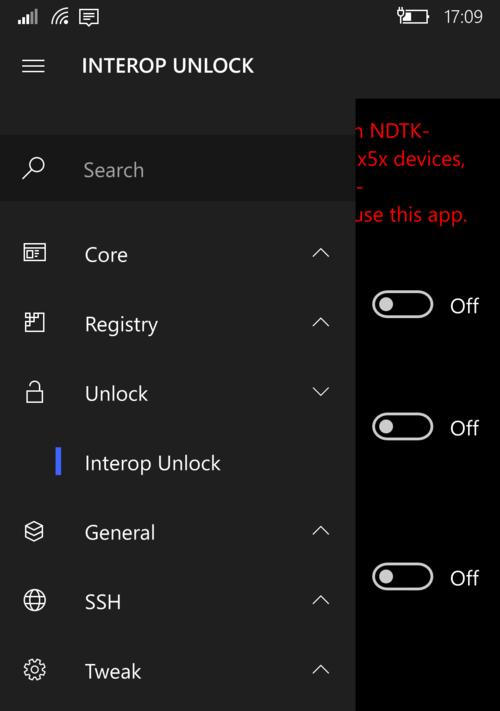Image resolution: width=500 pixels, height=711 pixels.
Task: Expand the Tweak section chevron
Action: coord(321,669)
